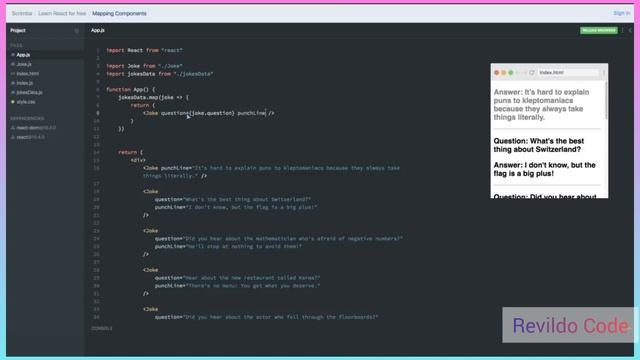The image size is (640, 360).
Task: Open the editor three-dot options menu
Action: (622, 30)
